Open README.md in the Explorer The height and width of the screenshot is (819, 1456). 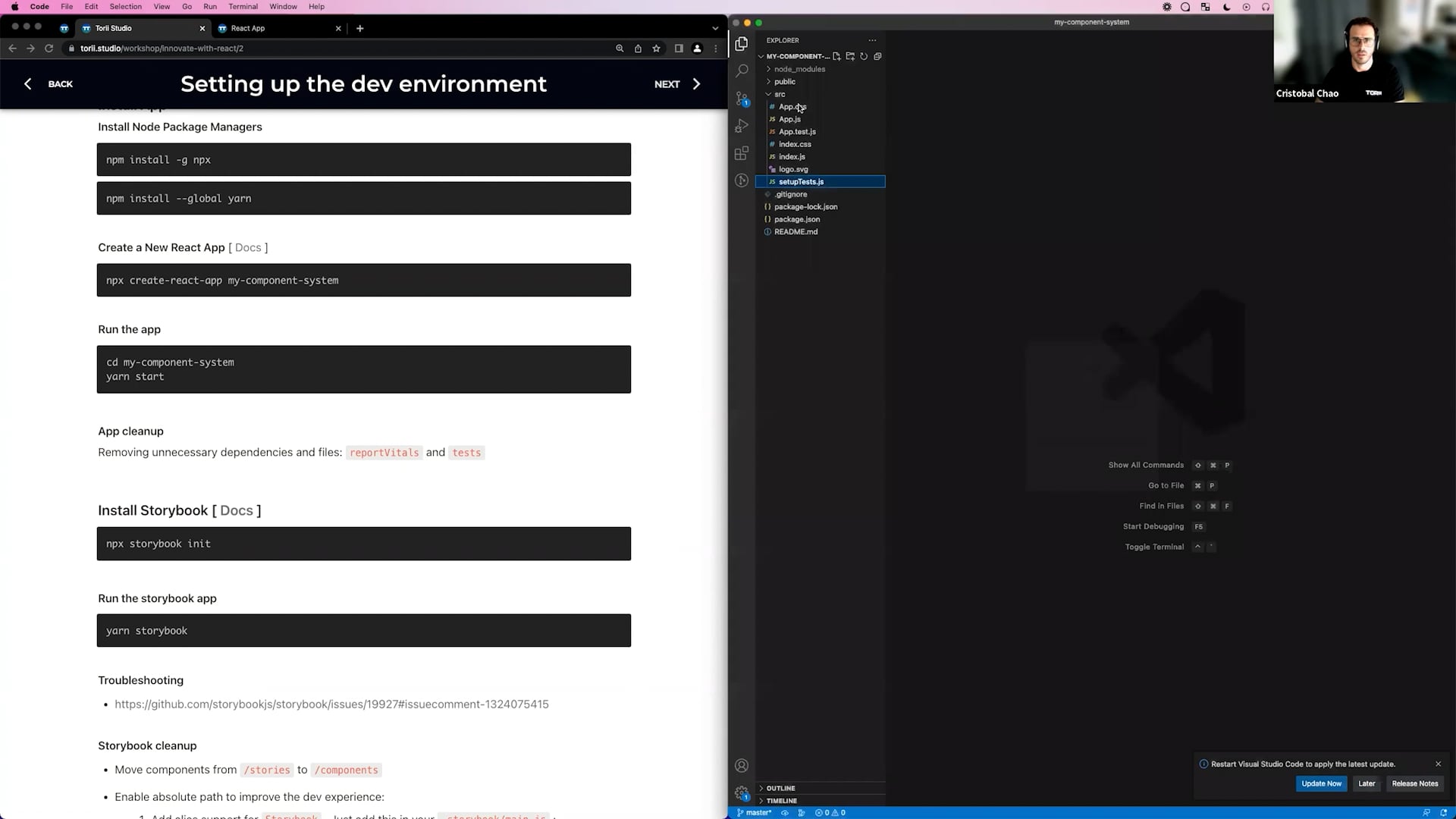click(821, 232)
